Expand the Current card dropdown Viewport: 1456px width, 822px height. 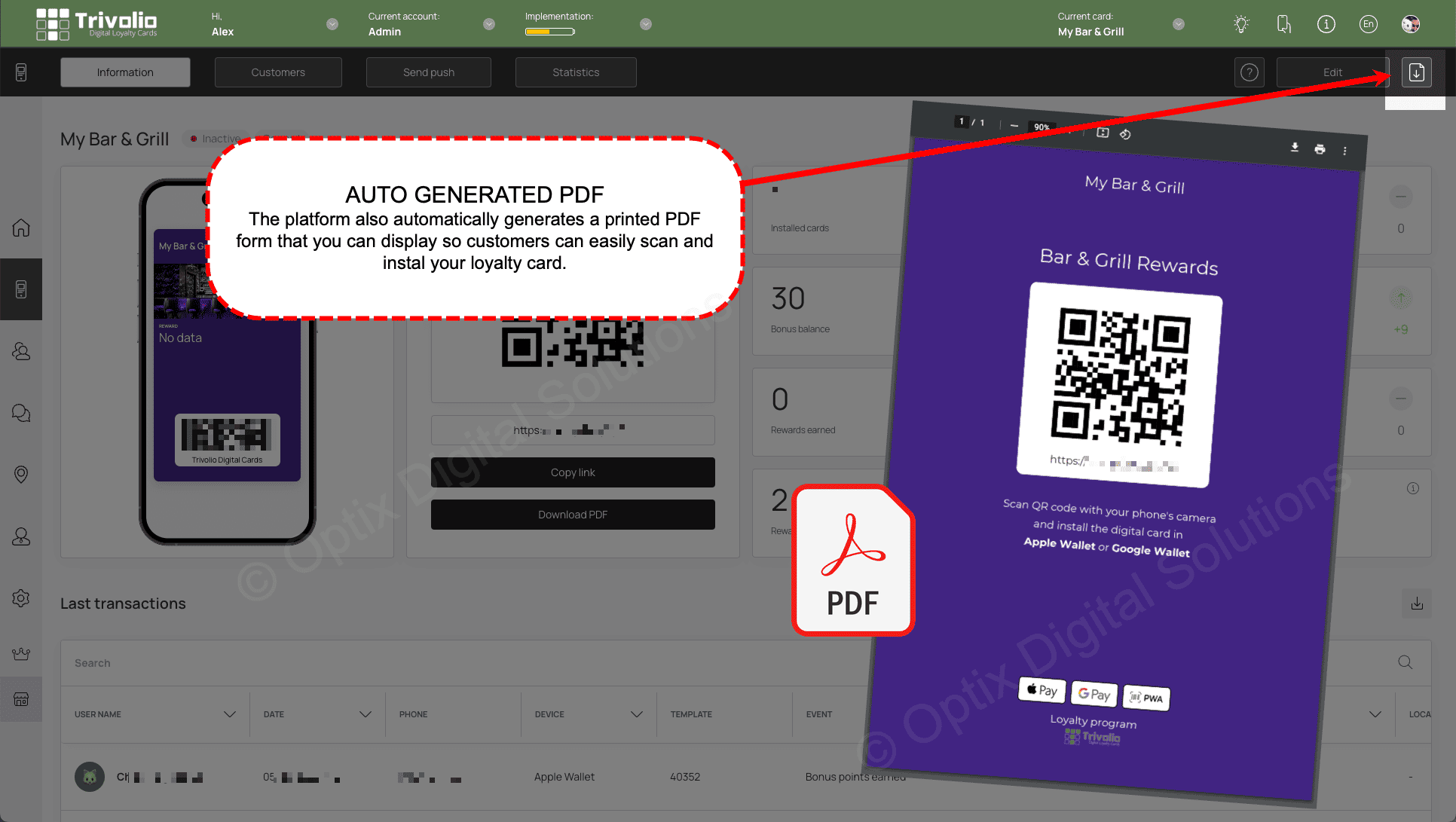click(1179, 24)
